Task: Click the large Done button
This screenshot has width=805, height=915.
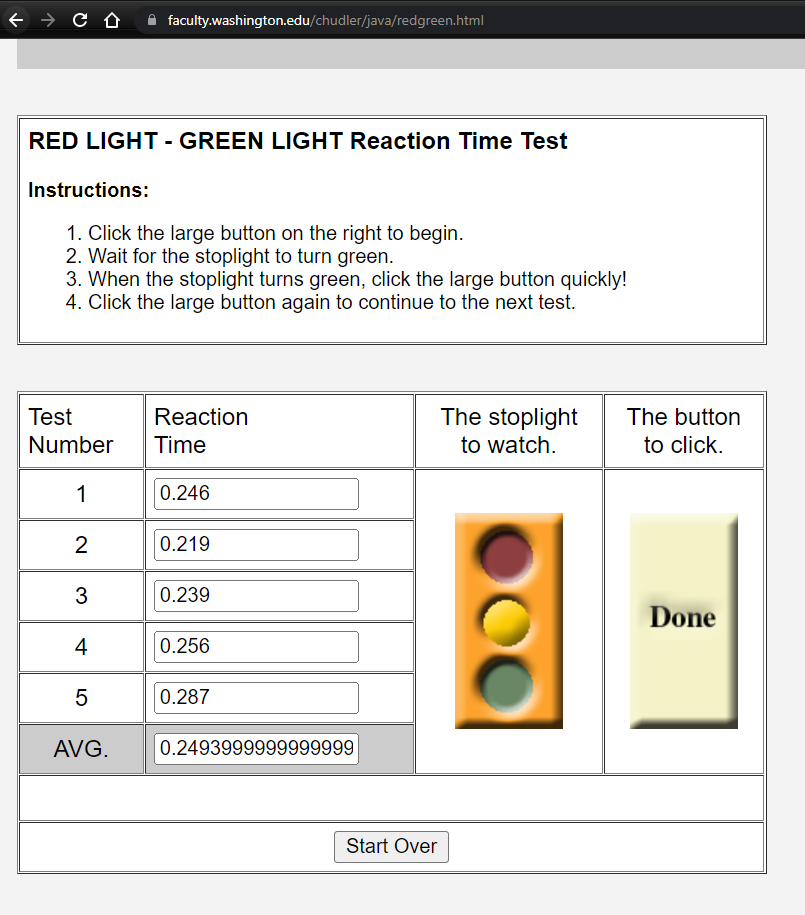Action: pos(684,621)
